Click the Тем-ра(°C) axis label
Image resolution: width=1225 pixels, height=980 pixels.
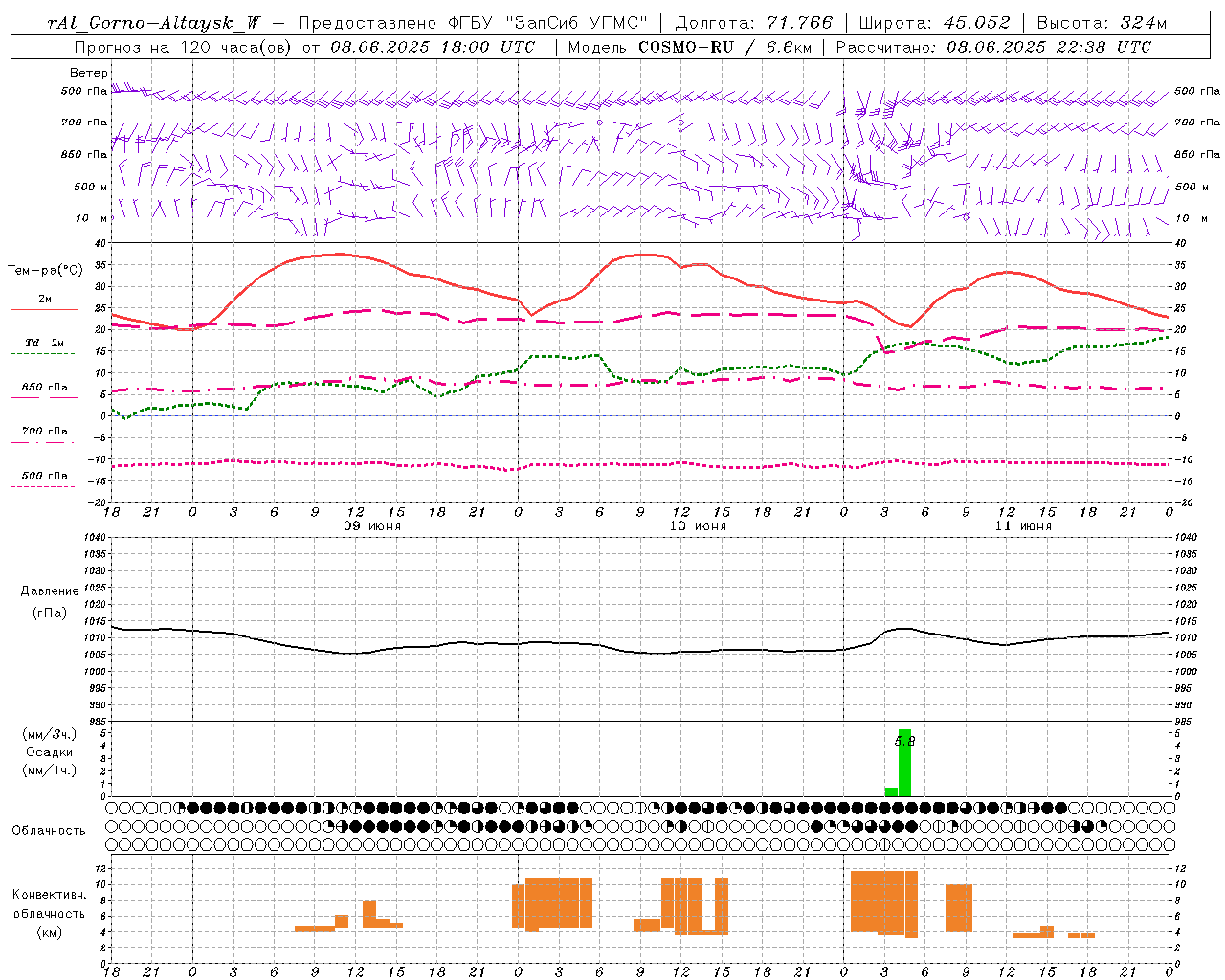(45, 271)
